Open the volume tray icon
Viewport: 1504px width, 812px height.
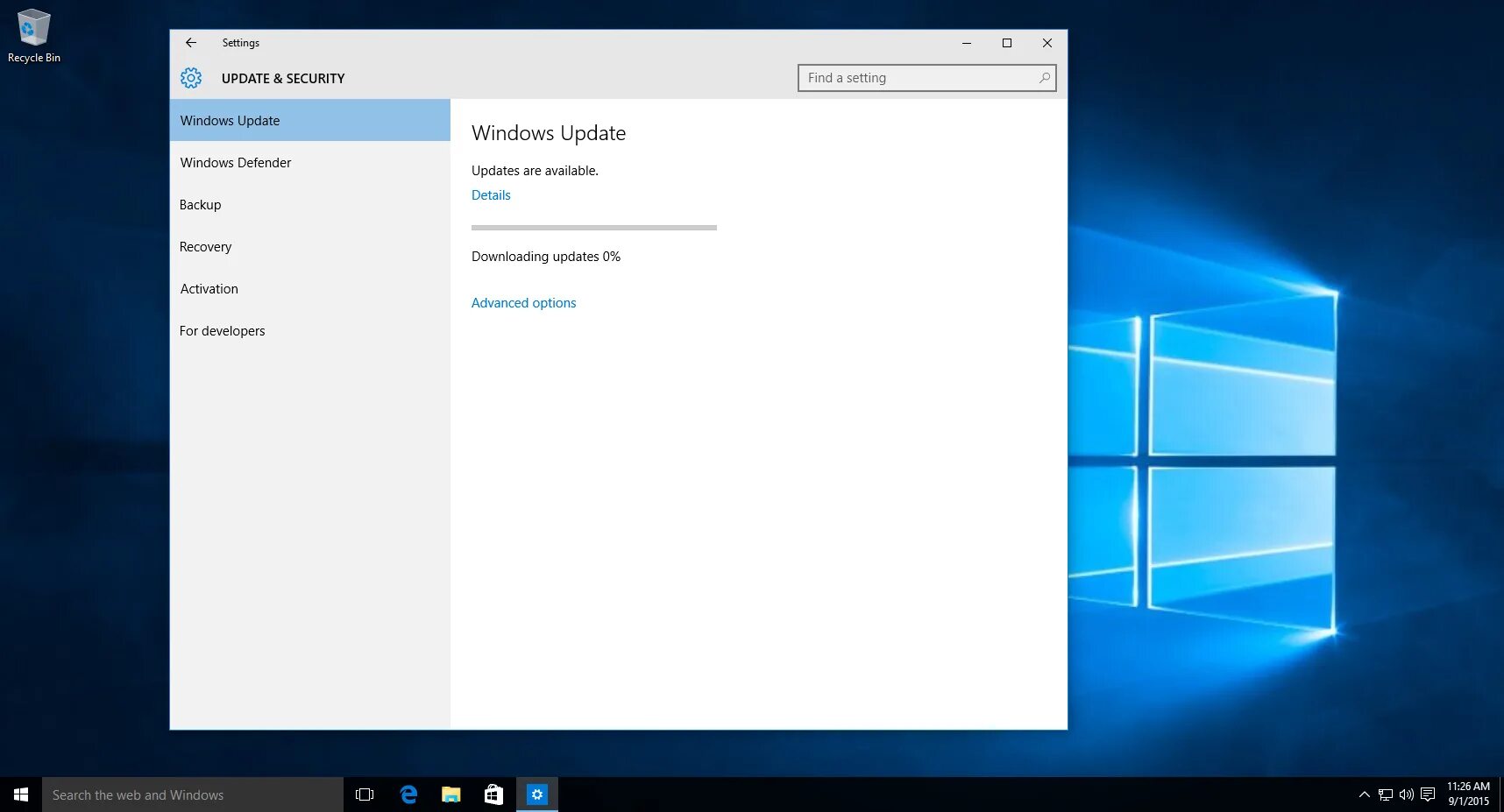(1407, 794)
